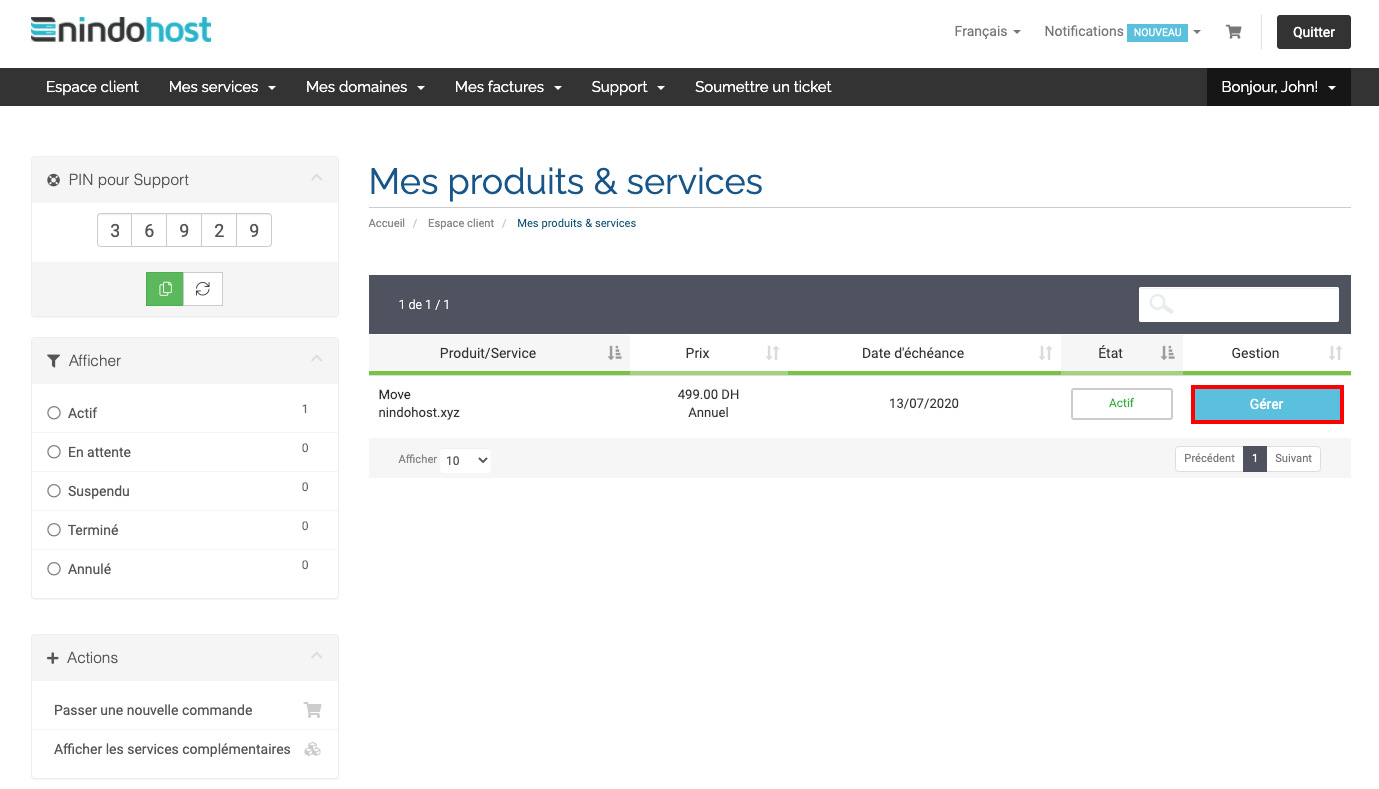The height and width of the screenshot is (789, 1379).
Task: Open the Afficher entries count select
Action: pyautogui.click(x=466, y=460)
